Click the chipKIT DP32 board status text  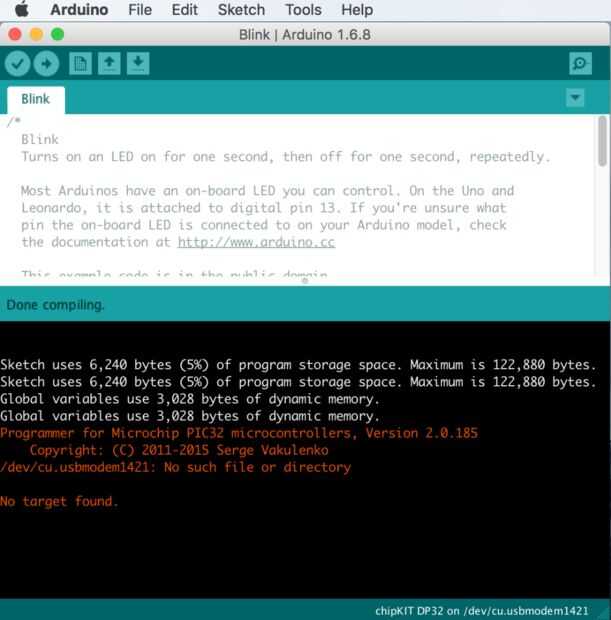coord(481,611)
